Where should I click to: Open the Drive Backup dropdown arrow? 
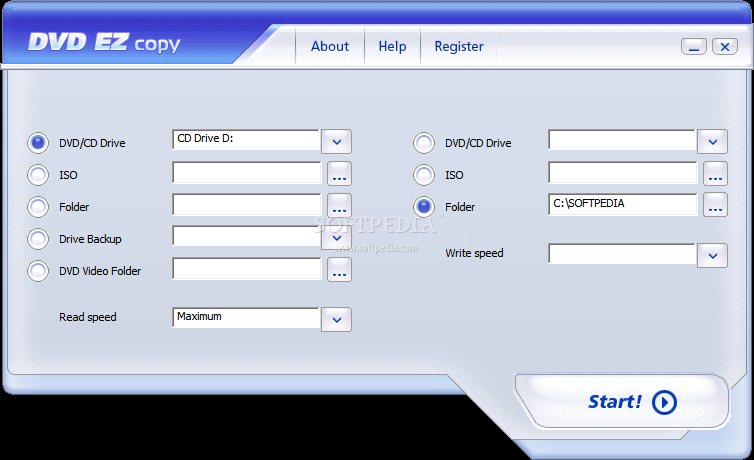click(337, 238)
